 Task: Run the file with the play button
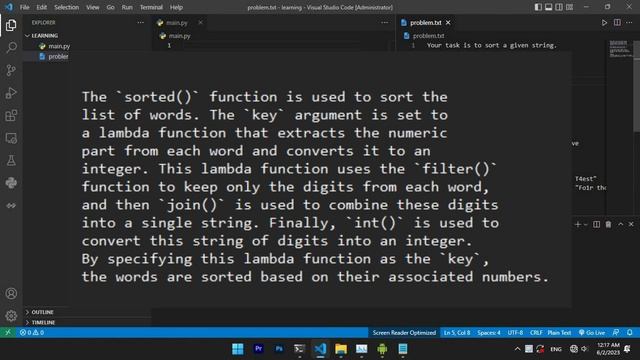[604, 23]
